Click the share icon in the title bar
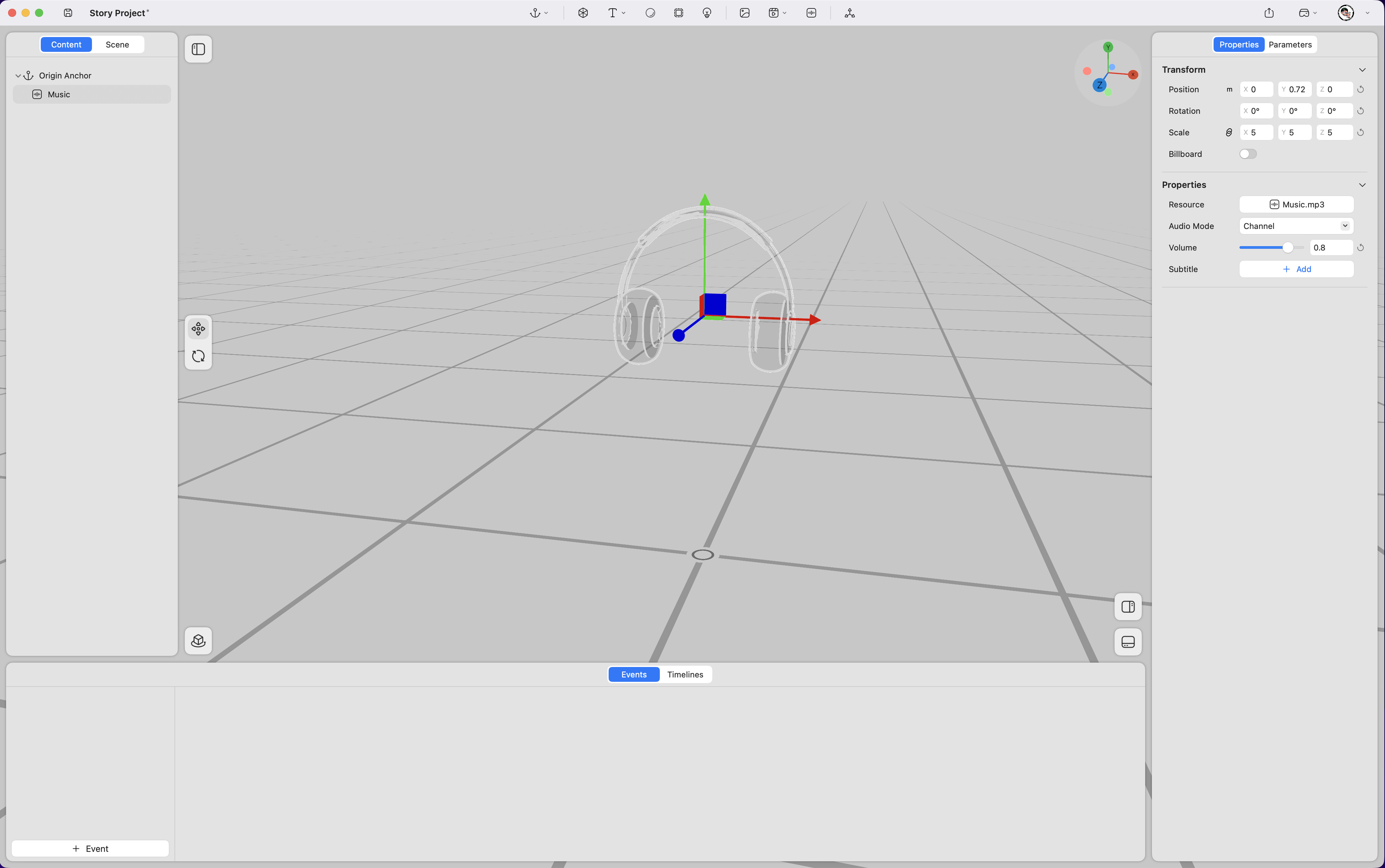 [1269, 13]
